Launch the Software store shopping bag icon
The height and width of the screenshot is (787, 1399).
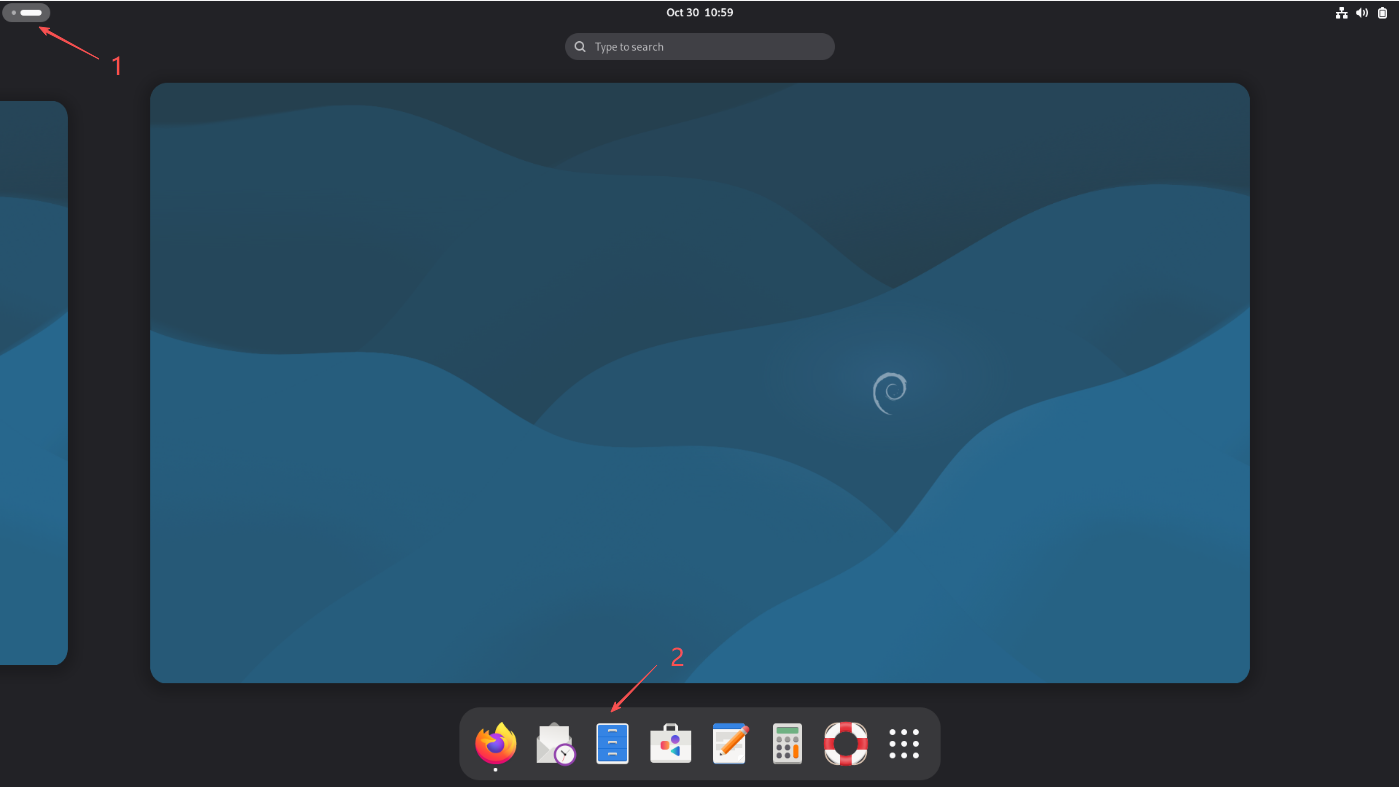(670, 744)
